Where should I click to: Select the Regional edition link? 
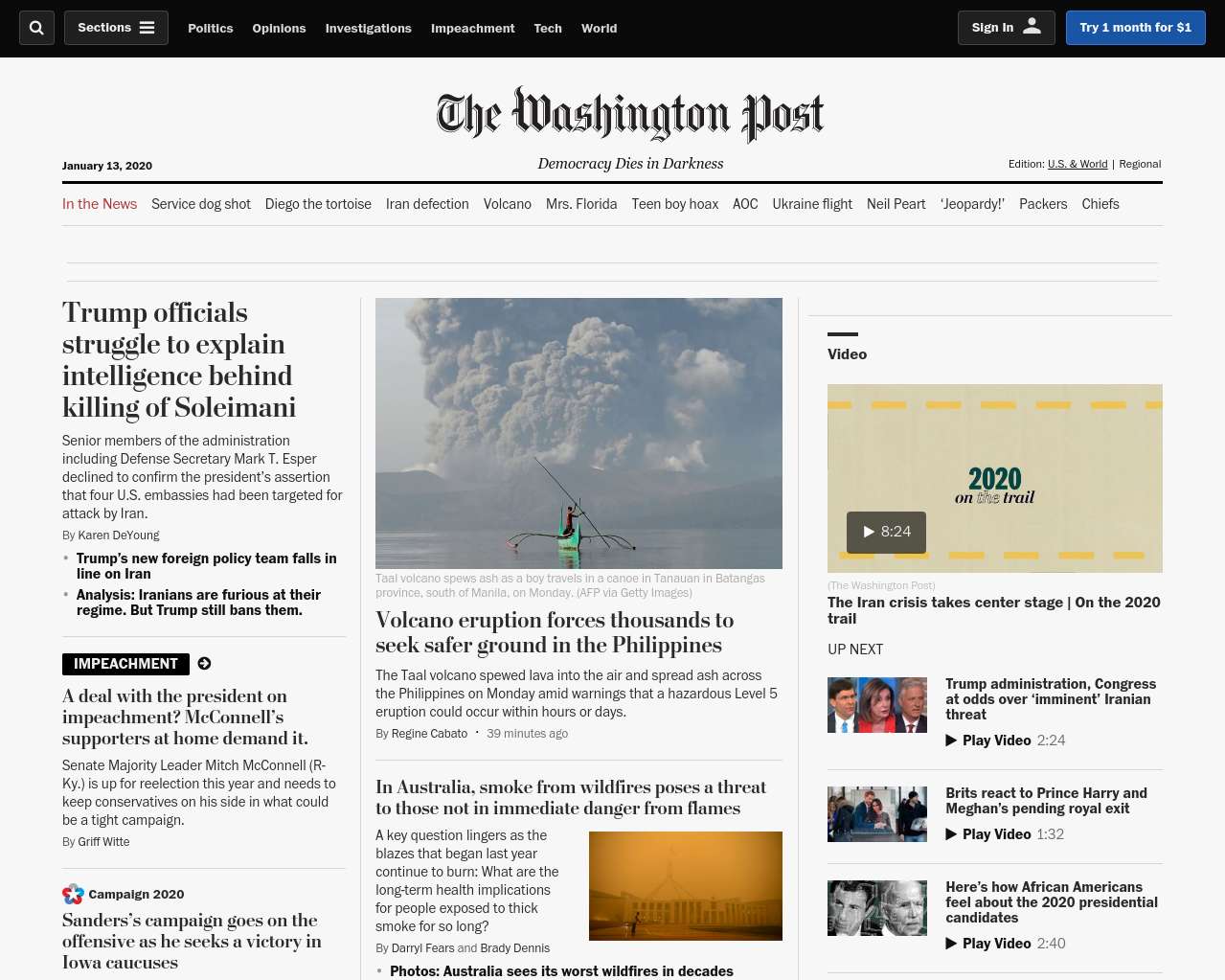[1140, 164]
